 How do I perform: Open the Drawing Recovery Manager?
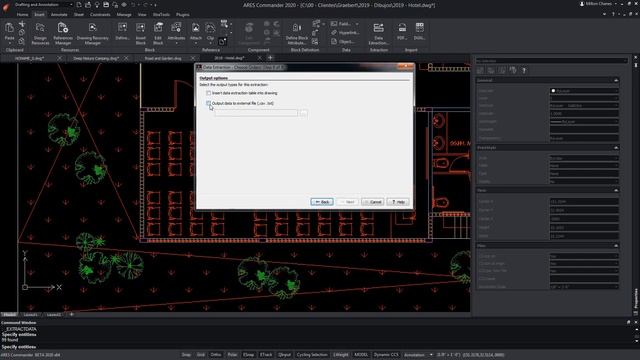pyautogui.click(x=93, y=33)
